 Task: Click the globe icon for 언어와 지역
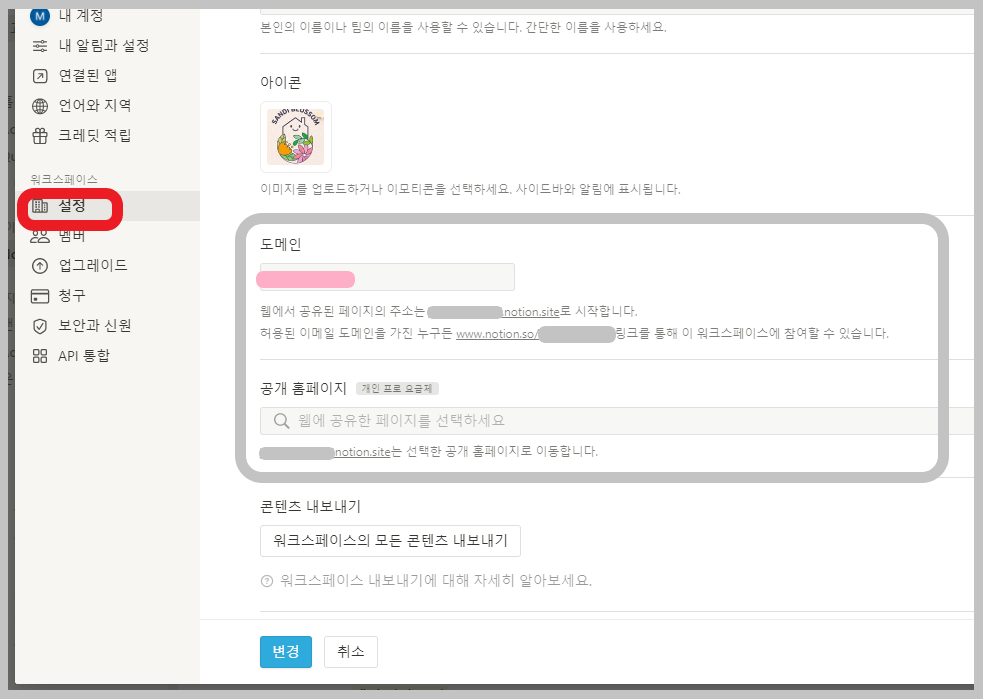point(38,105)
